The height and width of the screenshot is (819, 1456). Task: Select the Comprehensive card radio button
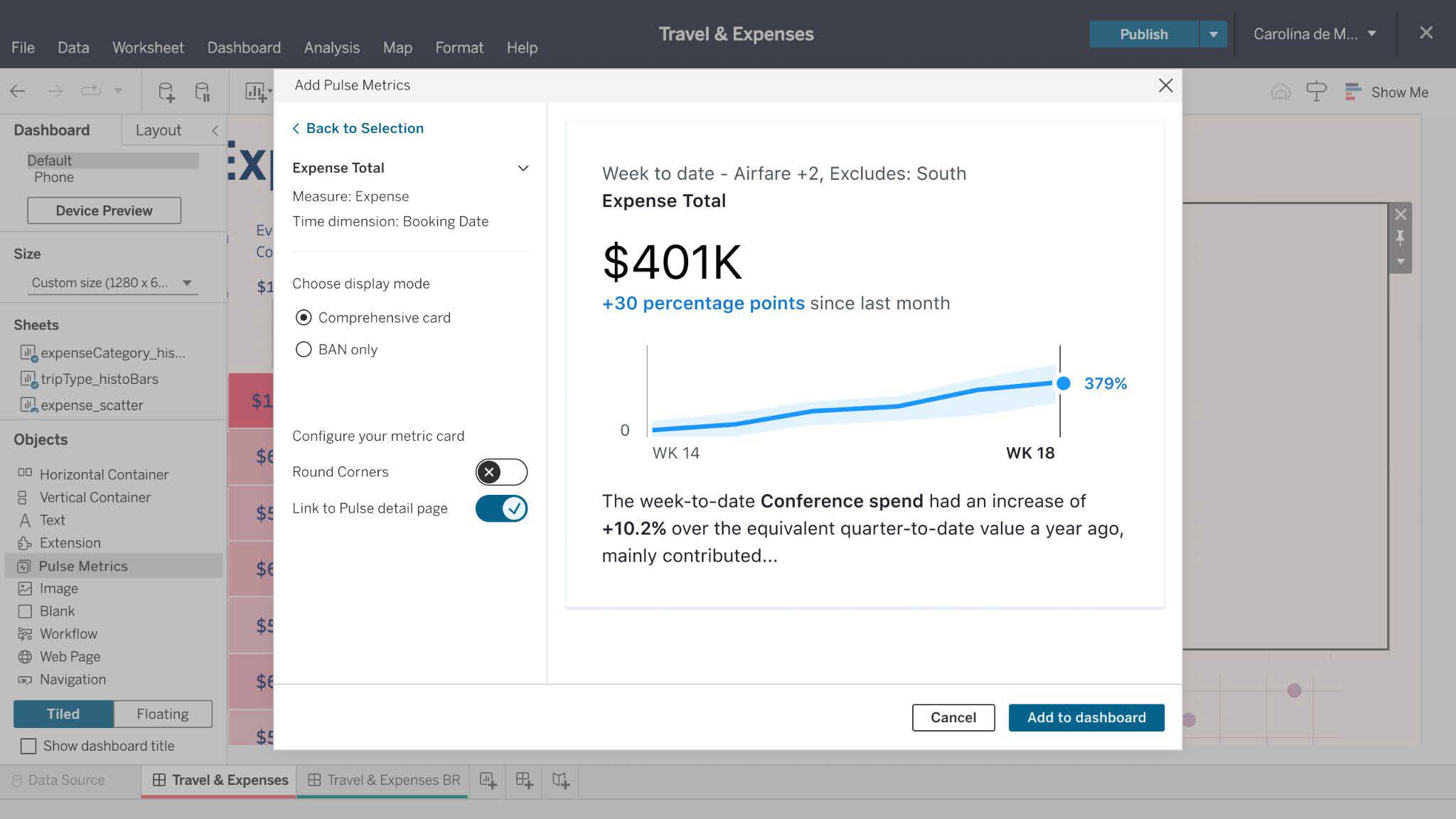pyautogui.click(x=303, y=317)
